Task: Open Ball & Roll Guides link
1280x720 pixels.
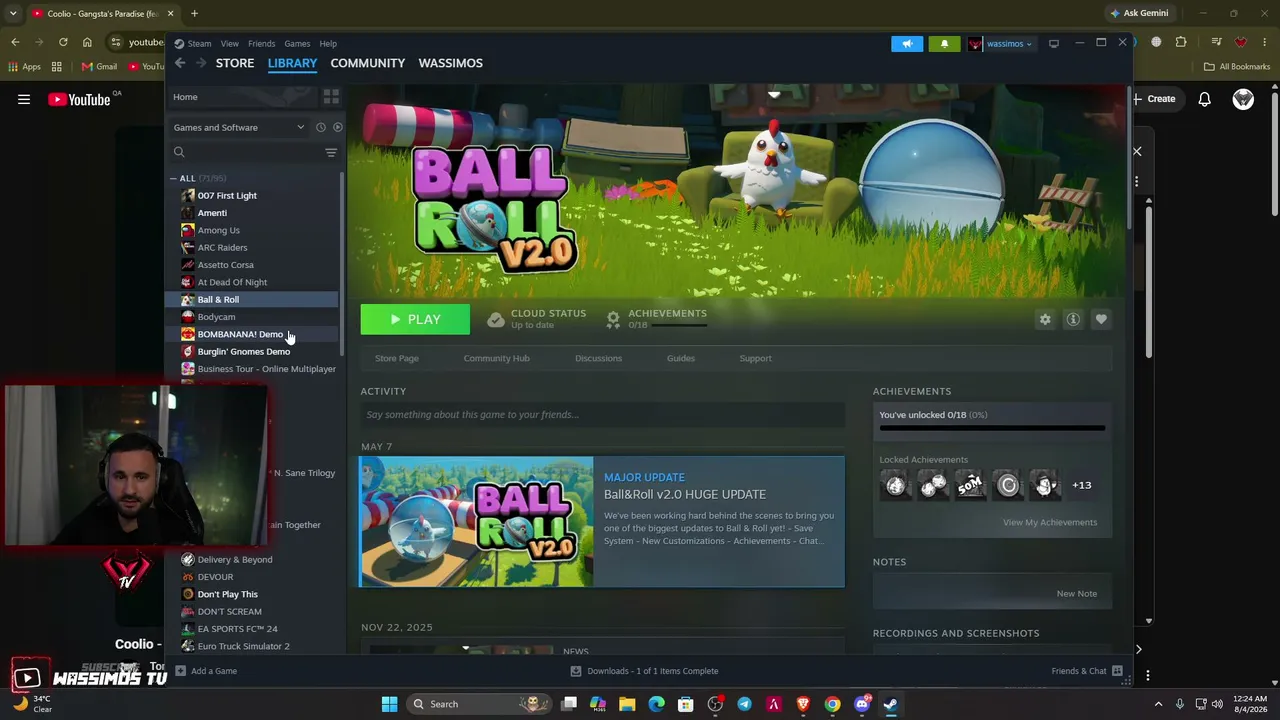Action: coord(680,358)
